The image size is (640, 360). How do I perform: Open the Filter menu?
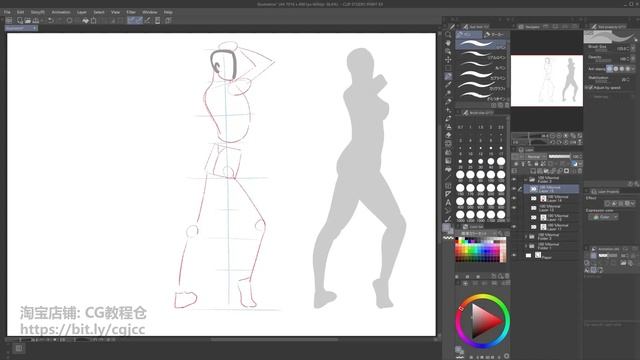[131, 12]
